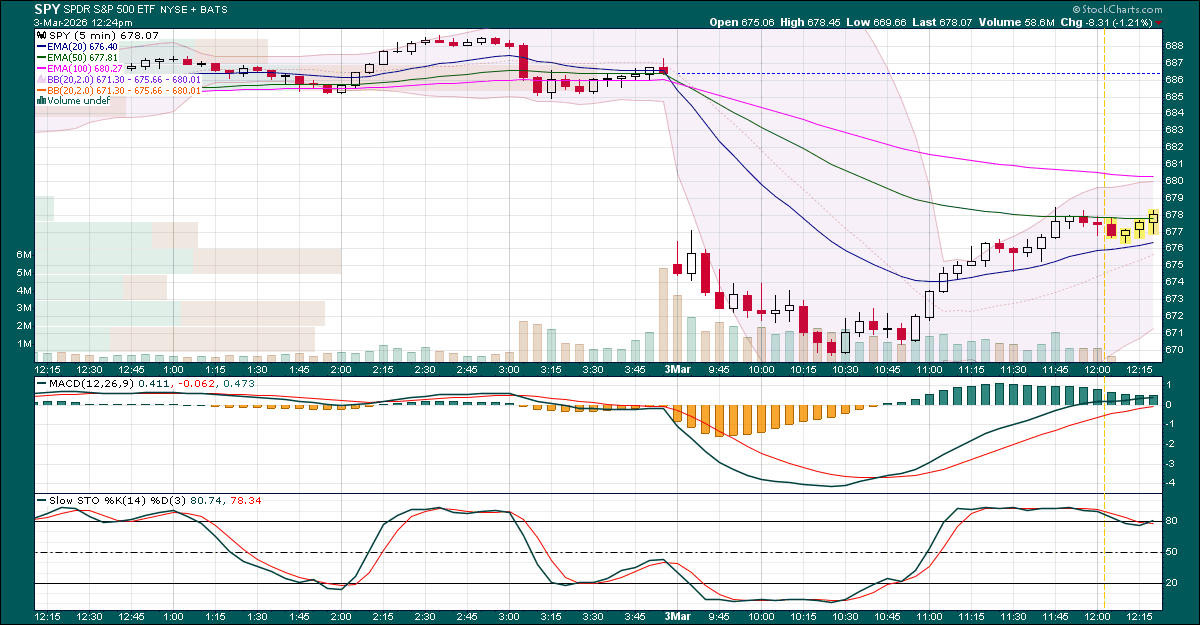
Task: Click the Open 675.06 value
Action: coord(744,22)
